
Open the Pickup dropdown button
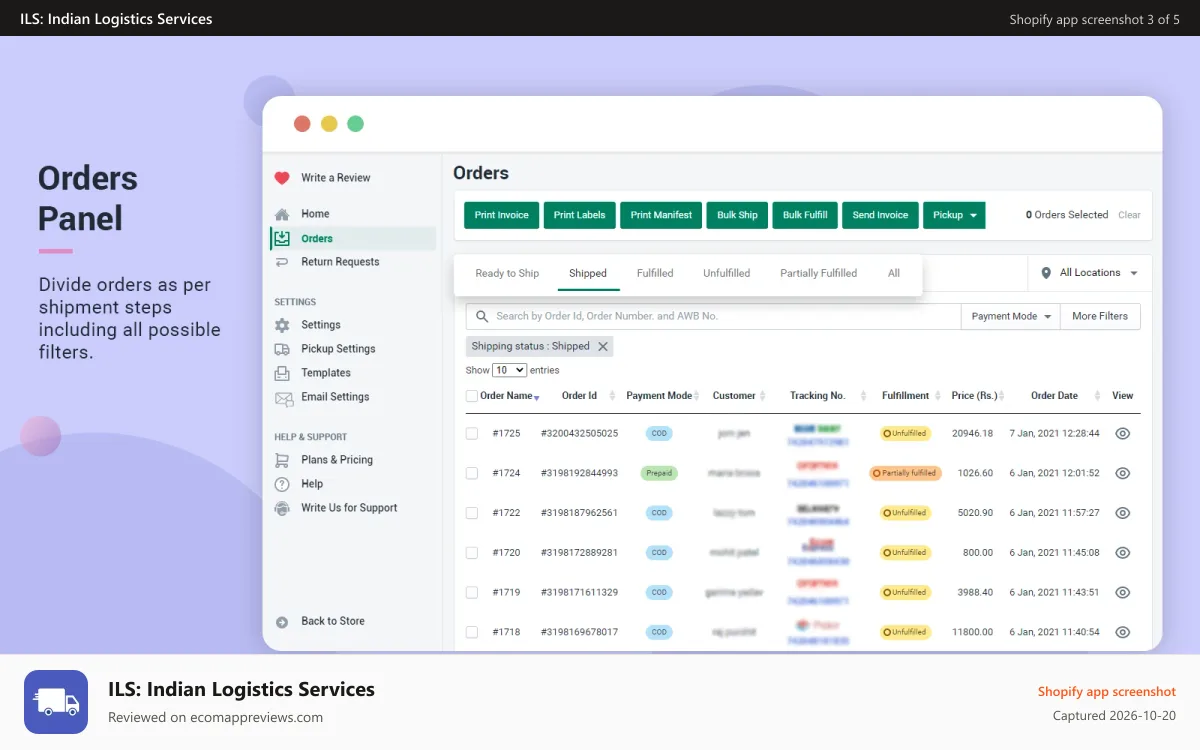(954, 215)
